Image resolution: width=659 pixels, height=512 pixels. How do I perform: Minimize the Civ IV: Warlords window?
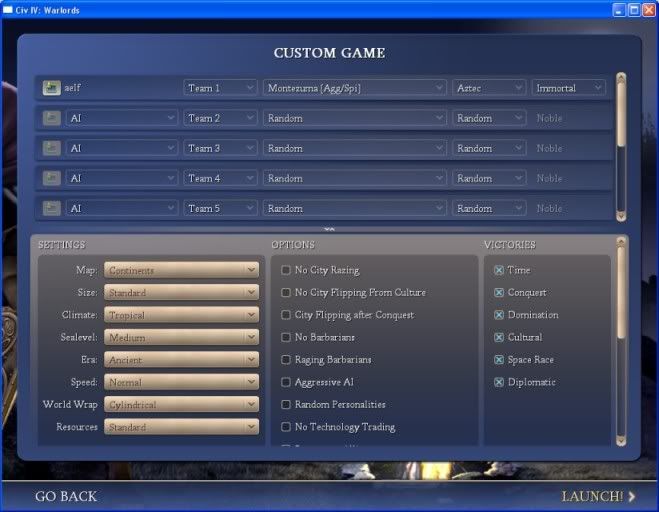click(619, 10)
